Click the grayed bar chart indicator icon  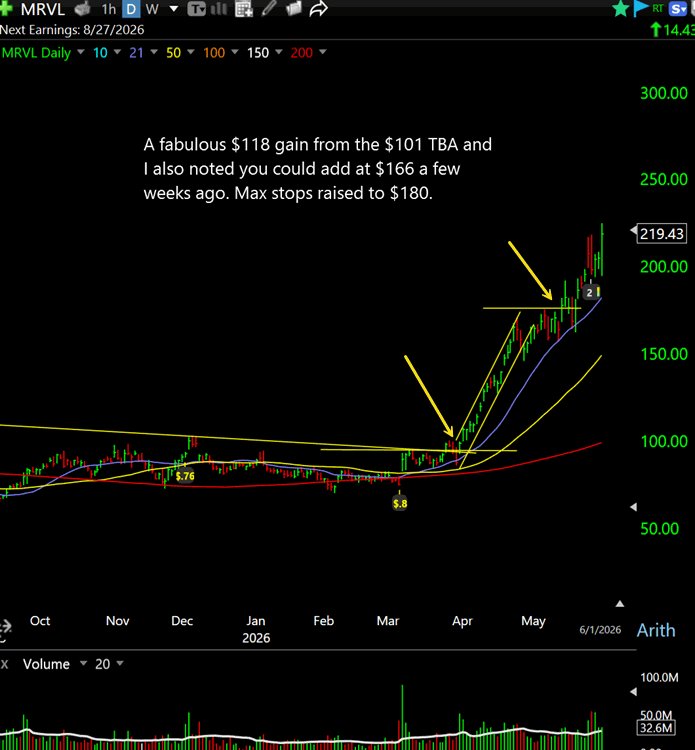219,8
